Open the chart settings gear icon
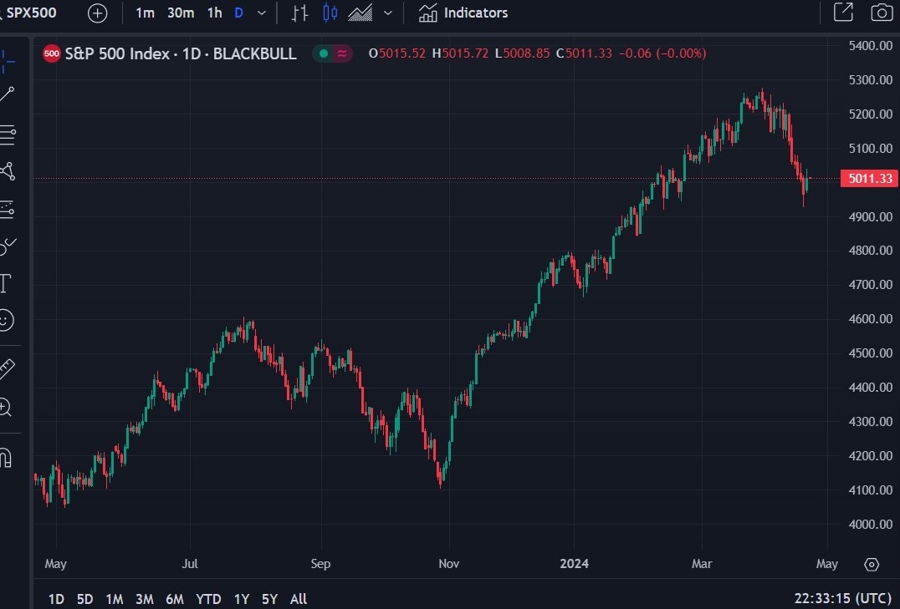Viewport: 900px width, 609px height. point(871,564)
